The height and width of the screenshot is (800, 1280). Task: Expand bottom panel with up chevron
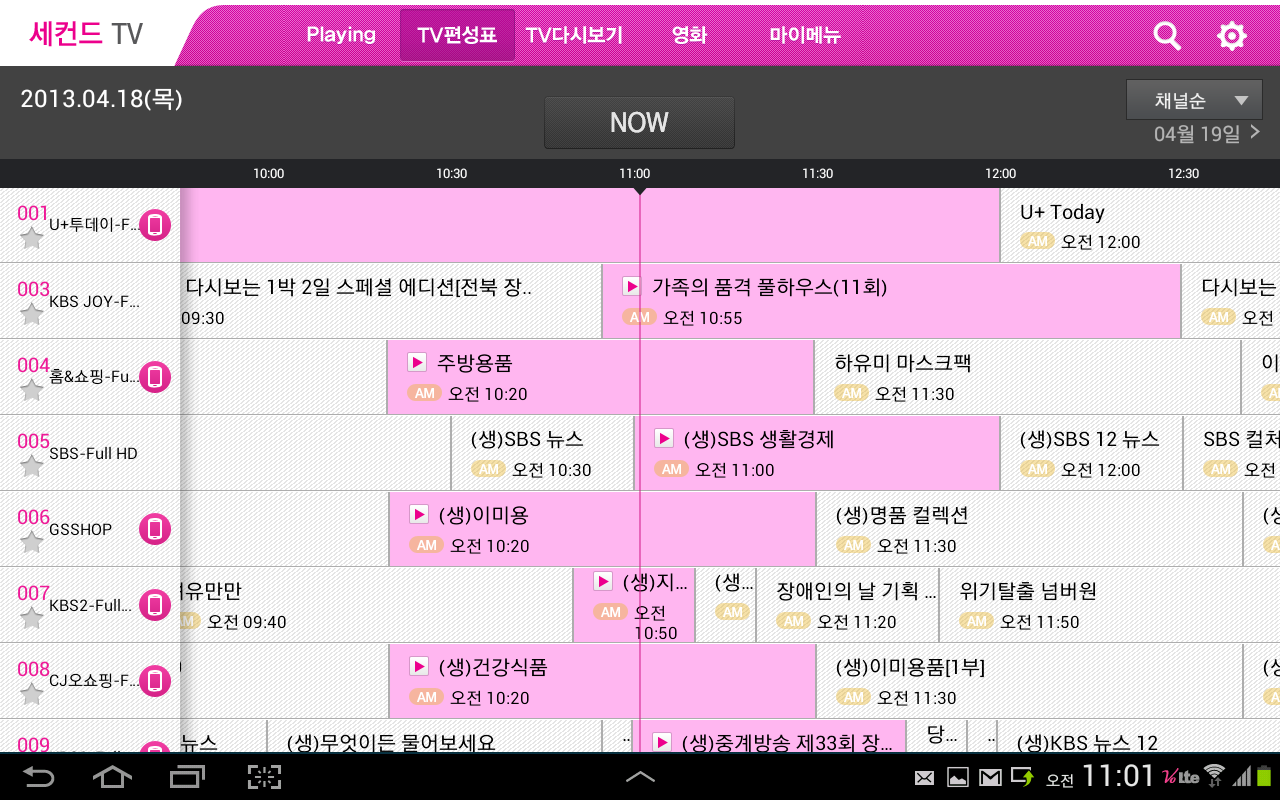coord(640,776)
